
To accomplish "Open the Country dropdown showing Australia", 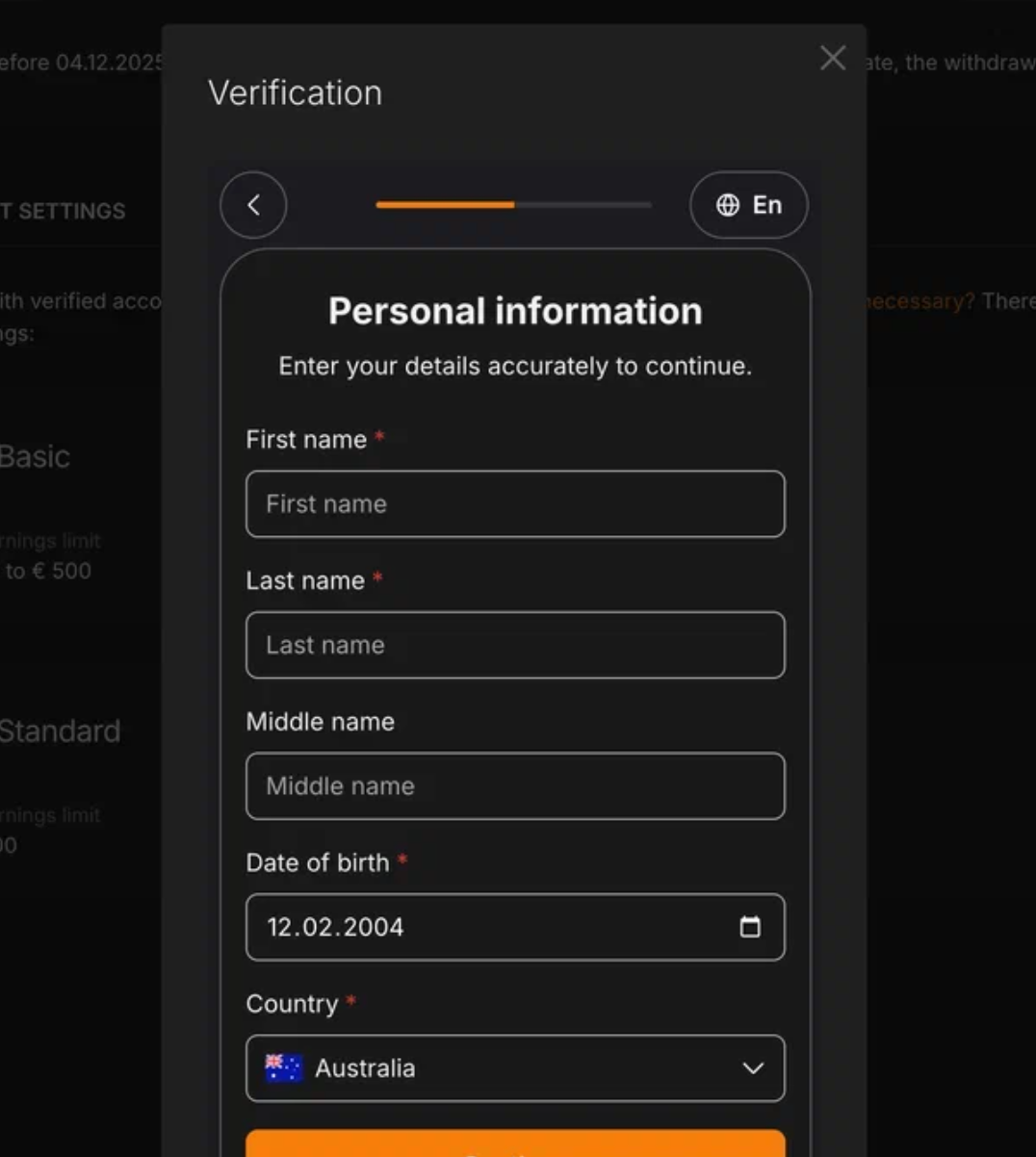I will point(515,1068).
